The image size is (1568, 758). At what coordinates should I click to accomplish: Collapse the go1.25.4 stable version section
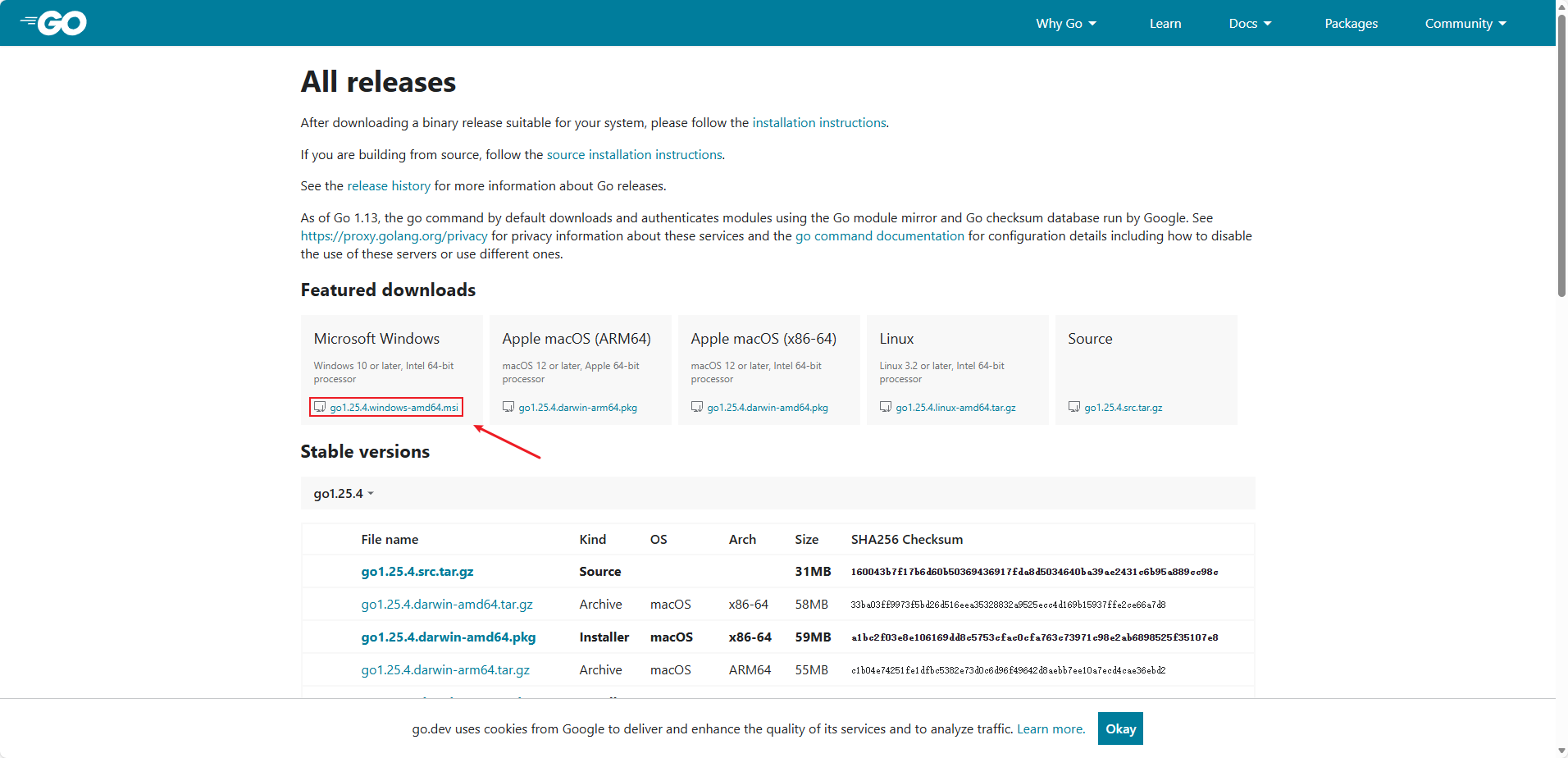(344, 493)
